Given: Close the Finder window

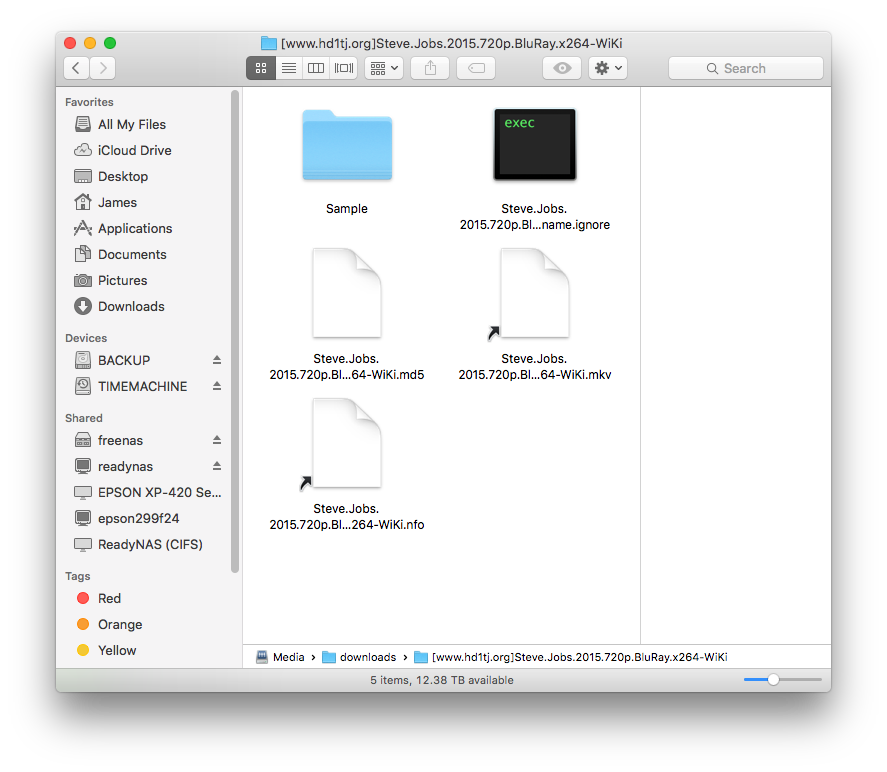Looking at the screenshot, I should coord(70,43).
